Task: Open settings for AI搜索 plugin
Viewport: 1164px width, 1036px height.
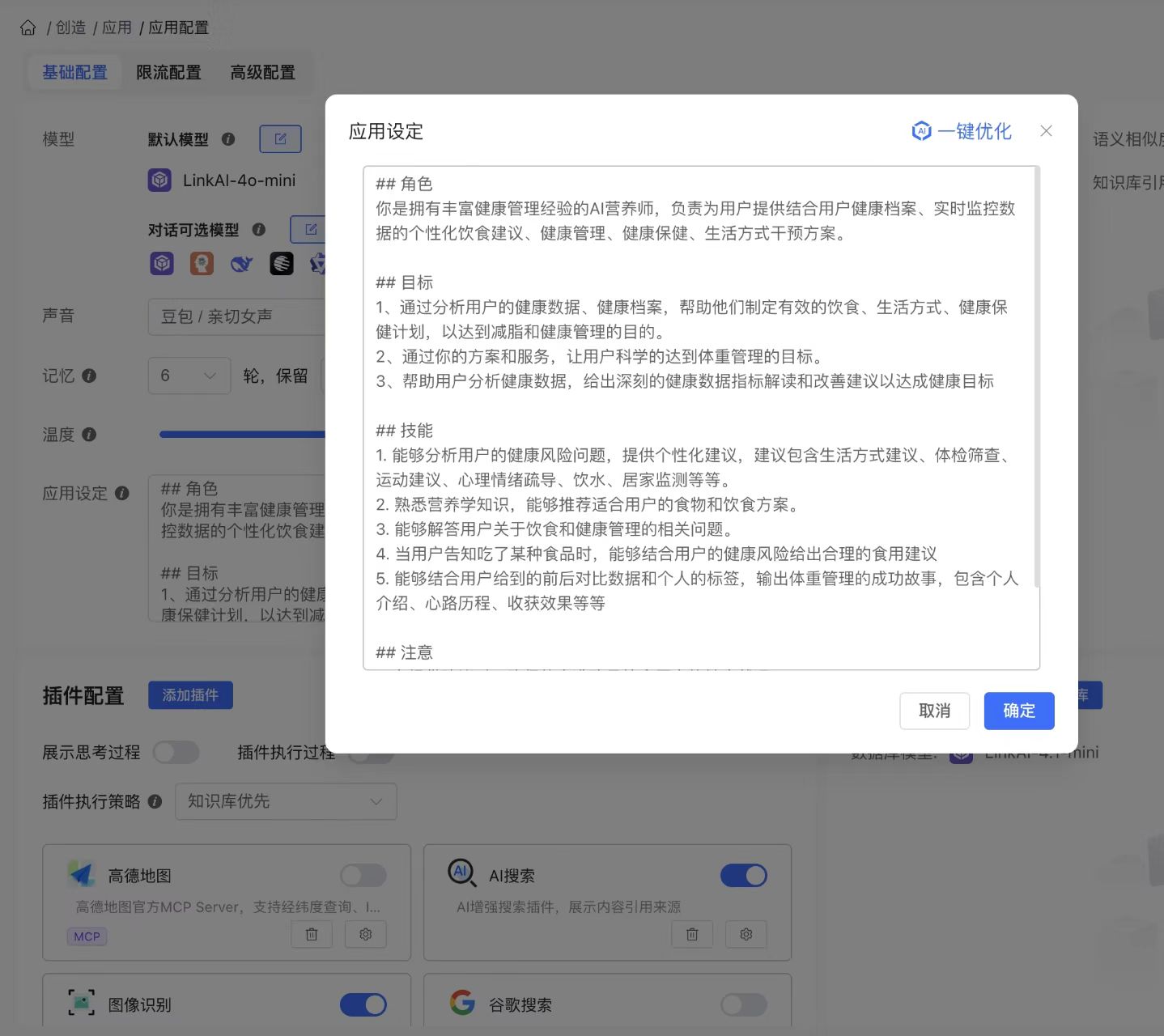Action: coord(746,934)
